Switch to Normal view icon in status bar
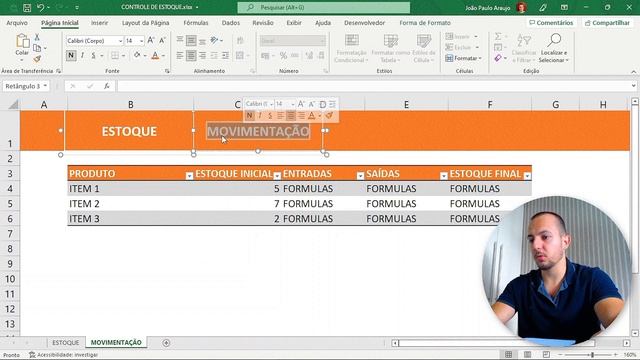640x360 pixels. (x=509, y=354)
